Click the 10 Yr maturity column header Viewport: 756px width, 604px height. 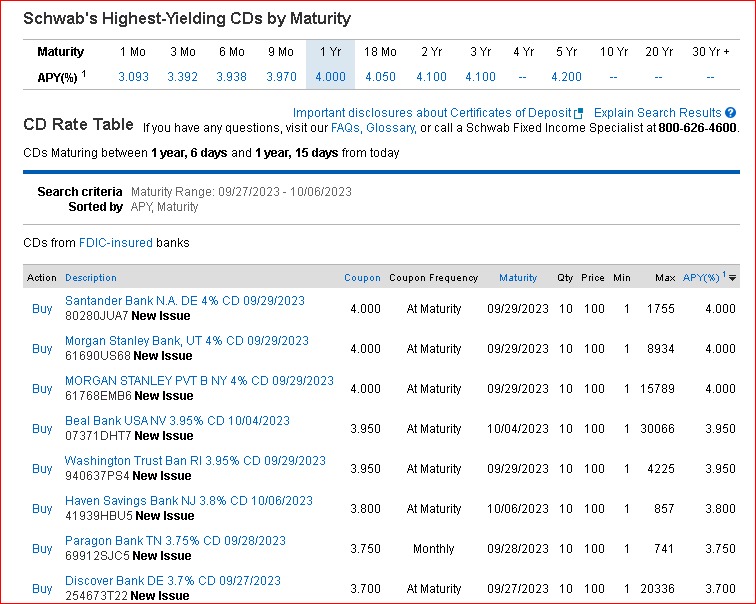[x=614, y=52]
